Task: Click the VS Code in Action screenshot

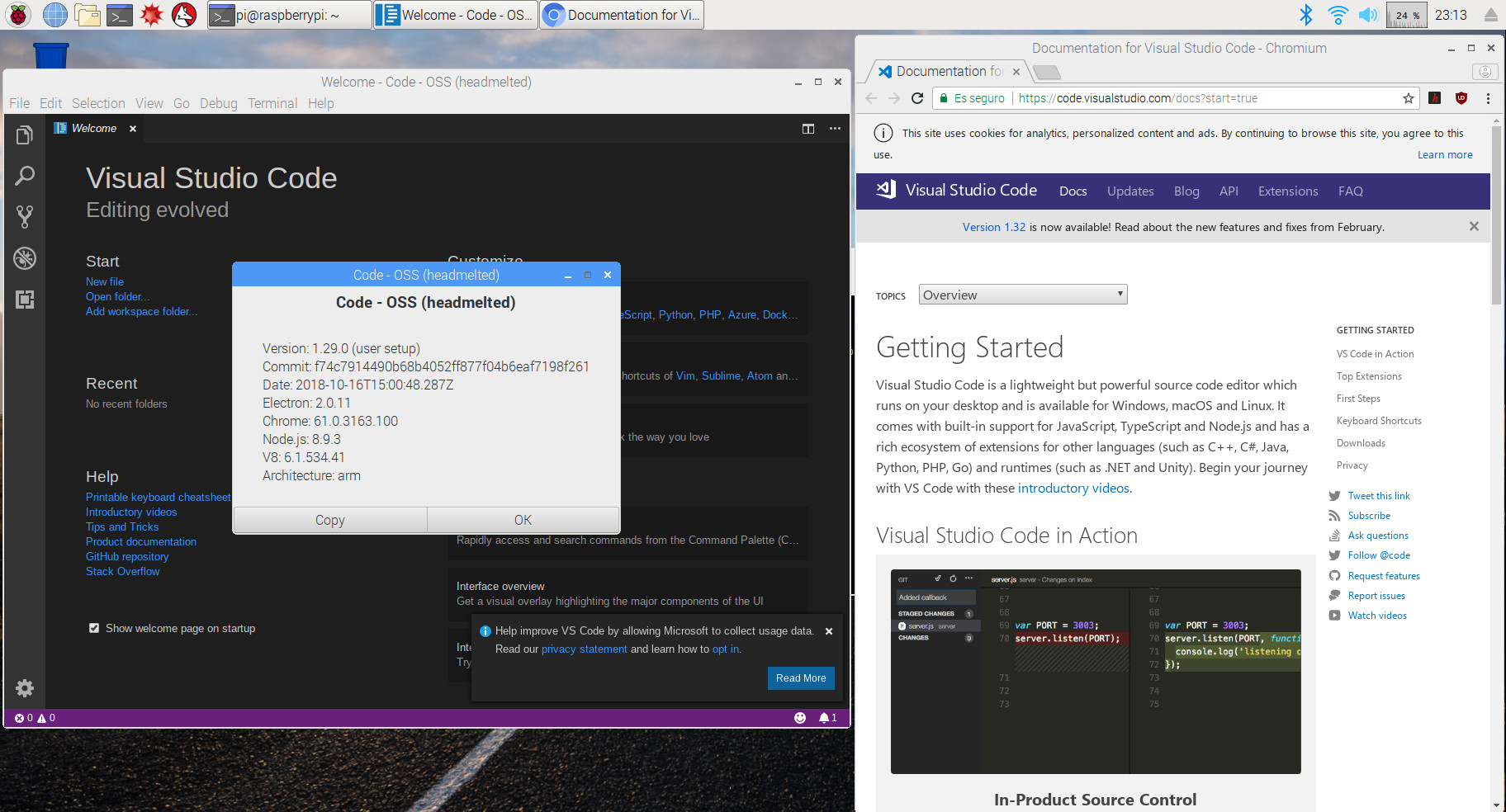Action: click(x=1096, y=672)
